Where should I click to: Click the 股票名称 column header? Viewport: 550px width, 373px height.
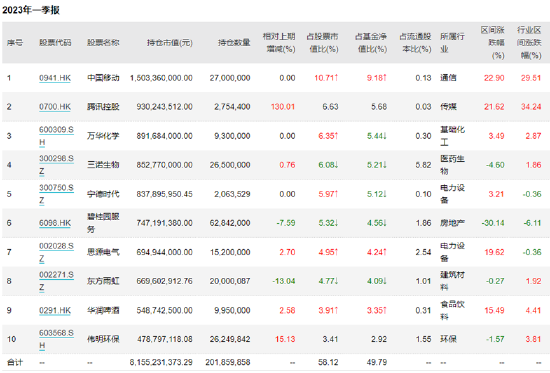[103, 43]
